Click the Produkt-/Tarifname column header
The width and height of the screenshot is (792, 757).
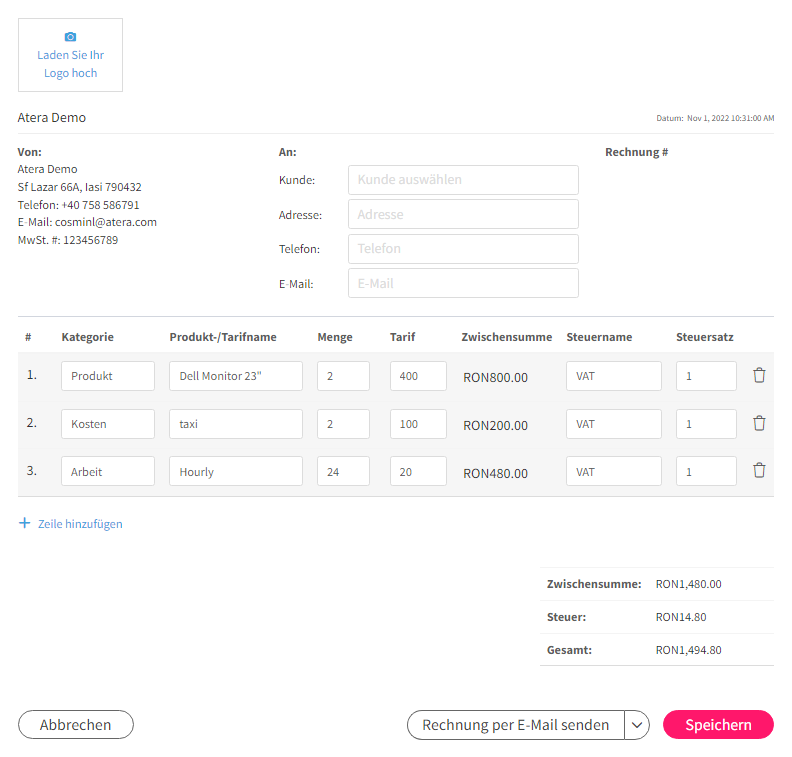coord(223,337)
